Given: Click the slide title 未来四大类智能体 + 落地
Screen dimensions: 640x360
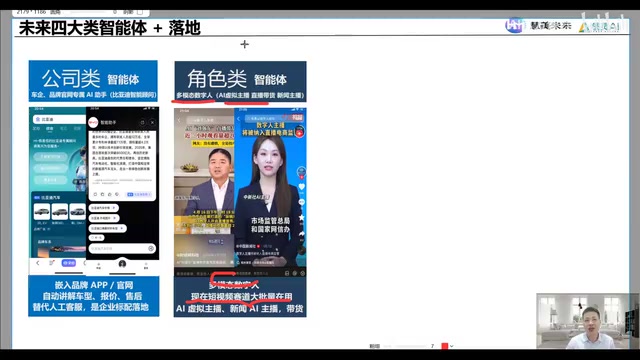Looking at the screenshot, I should point(109,28).
